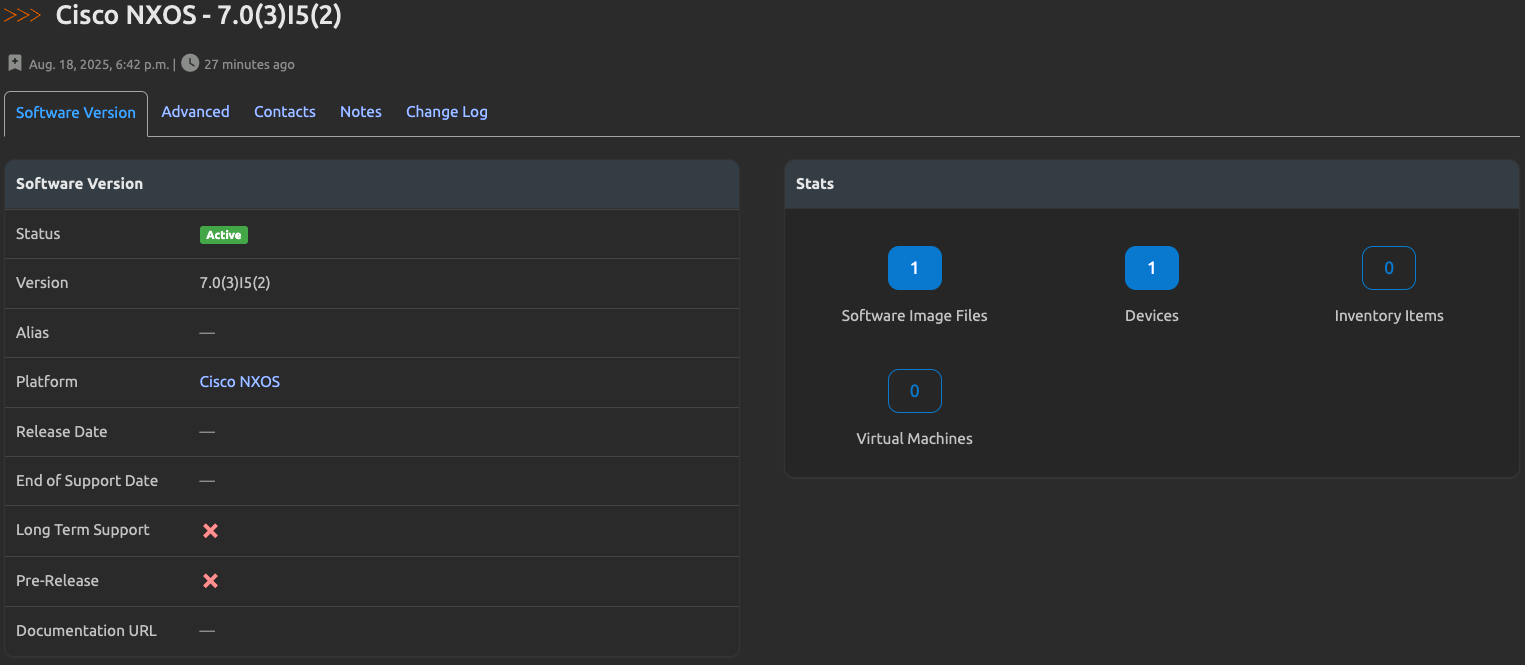
Task: Open the Change Log tab
Action: click(x=446, y=111)
